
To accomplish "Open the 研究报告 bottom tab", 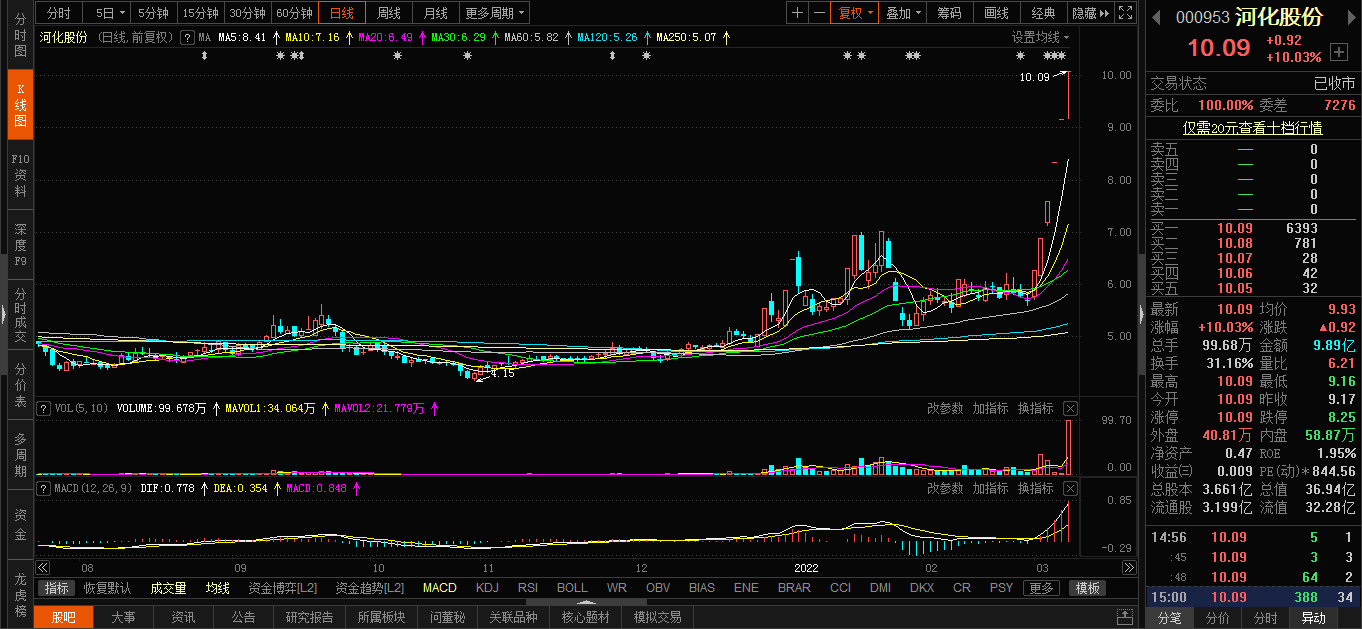I will 309,617.
